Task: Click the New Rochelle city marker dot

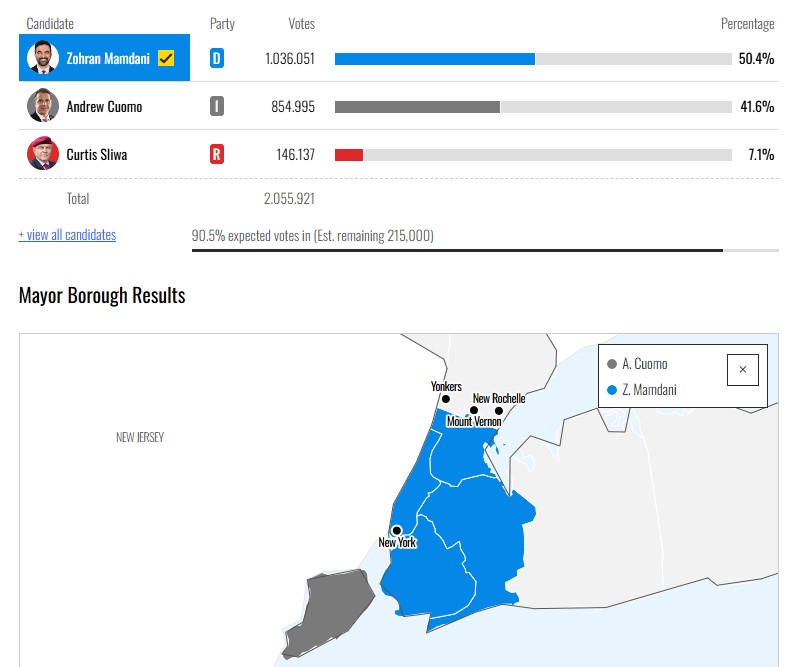Action: (x=498, y=411)
